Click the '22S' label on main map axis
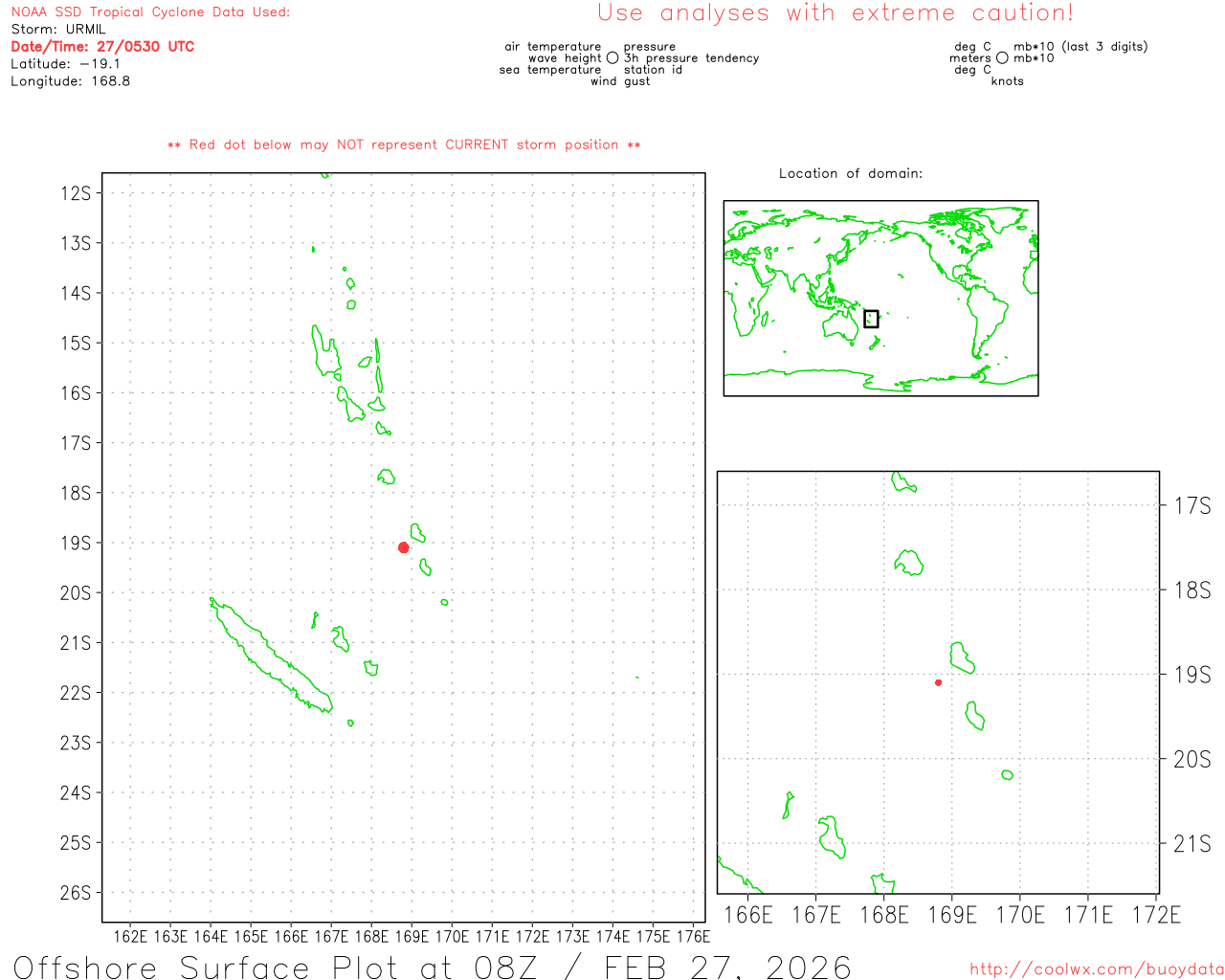This screenshot has height=980, width=1225. click(76, 693)
